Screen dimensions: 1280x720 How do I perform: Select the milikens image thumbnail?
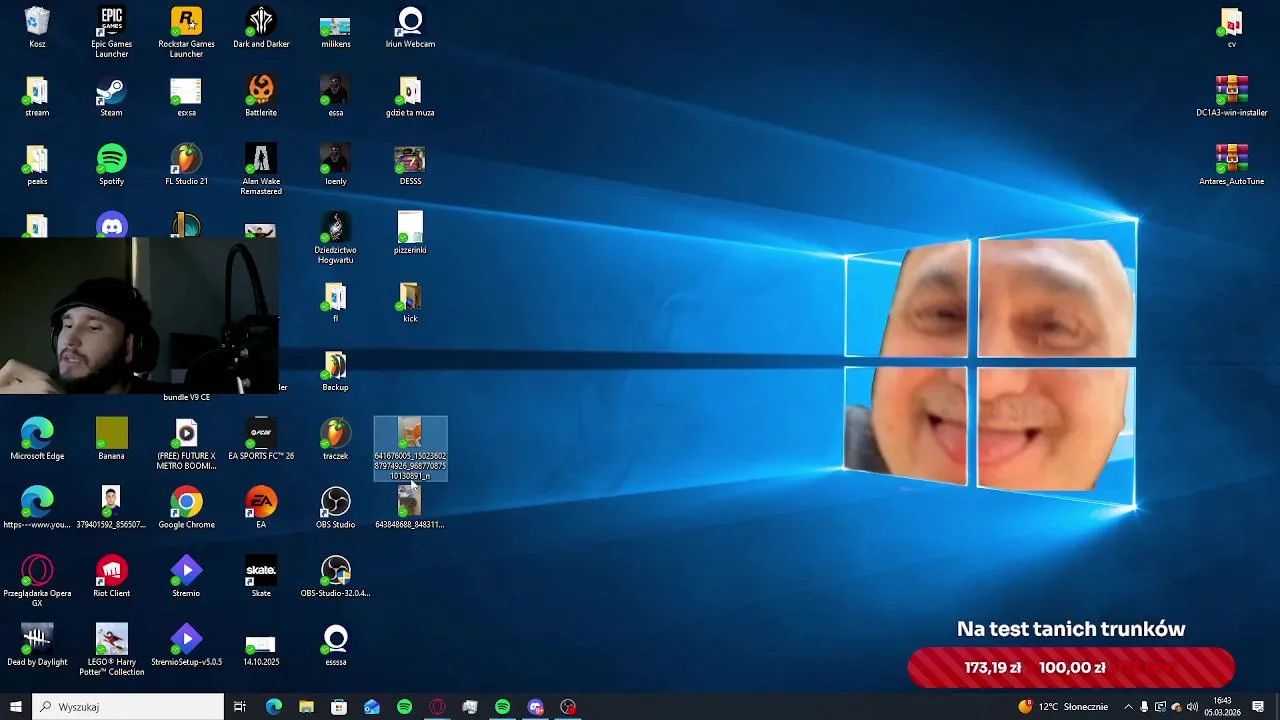335,30
